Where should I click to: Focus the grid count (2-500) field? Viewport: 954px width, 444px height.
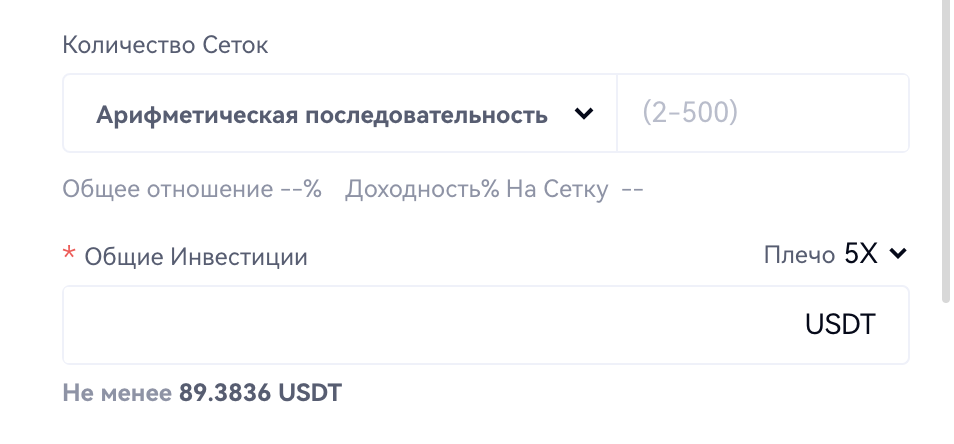[760, 113]
